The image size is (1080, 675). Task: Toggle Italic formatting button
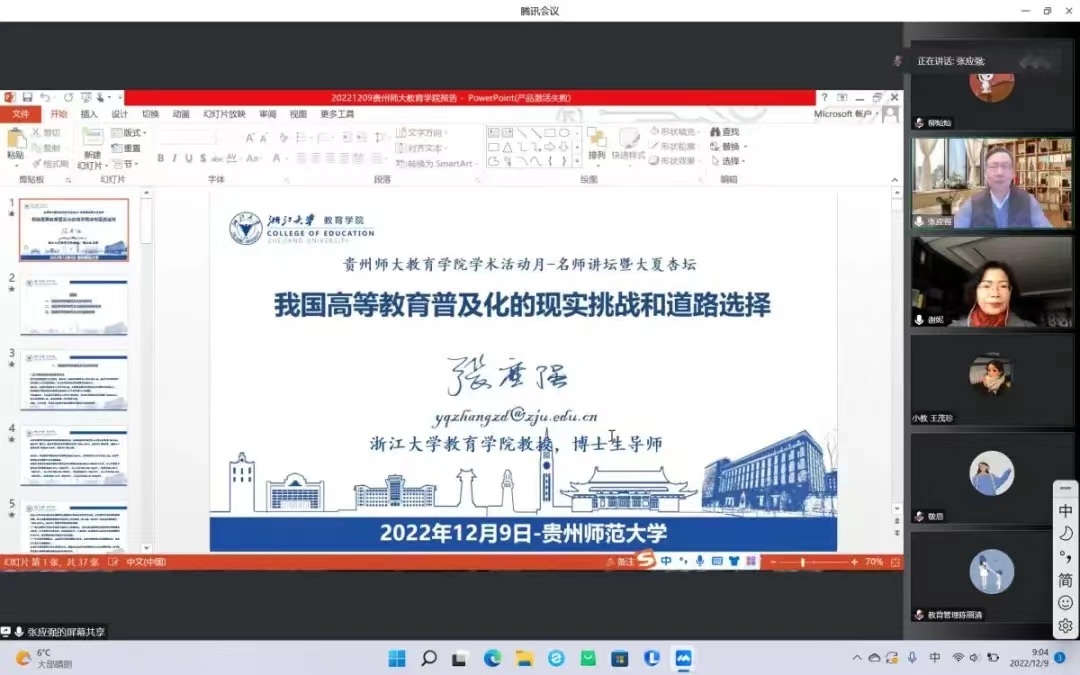click(x=174, y=158)
